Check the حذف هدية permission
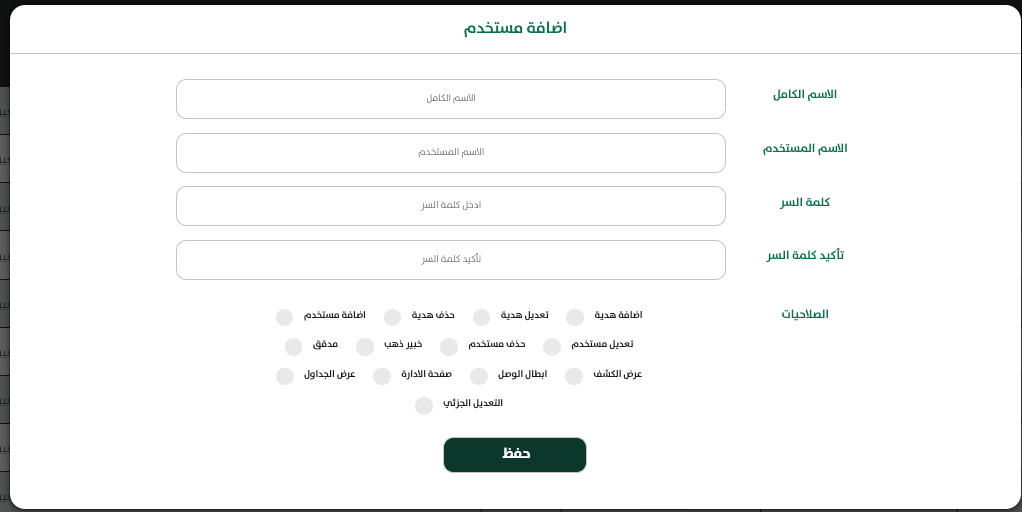The height and width of the screenshot is (512, 1022). tap(392, 317)
